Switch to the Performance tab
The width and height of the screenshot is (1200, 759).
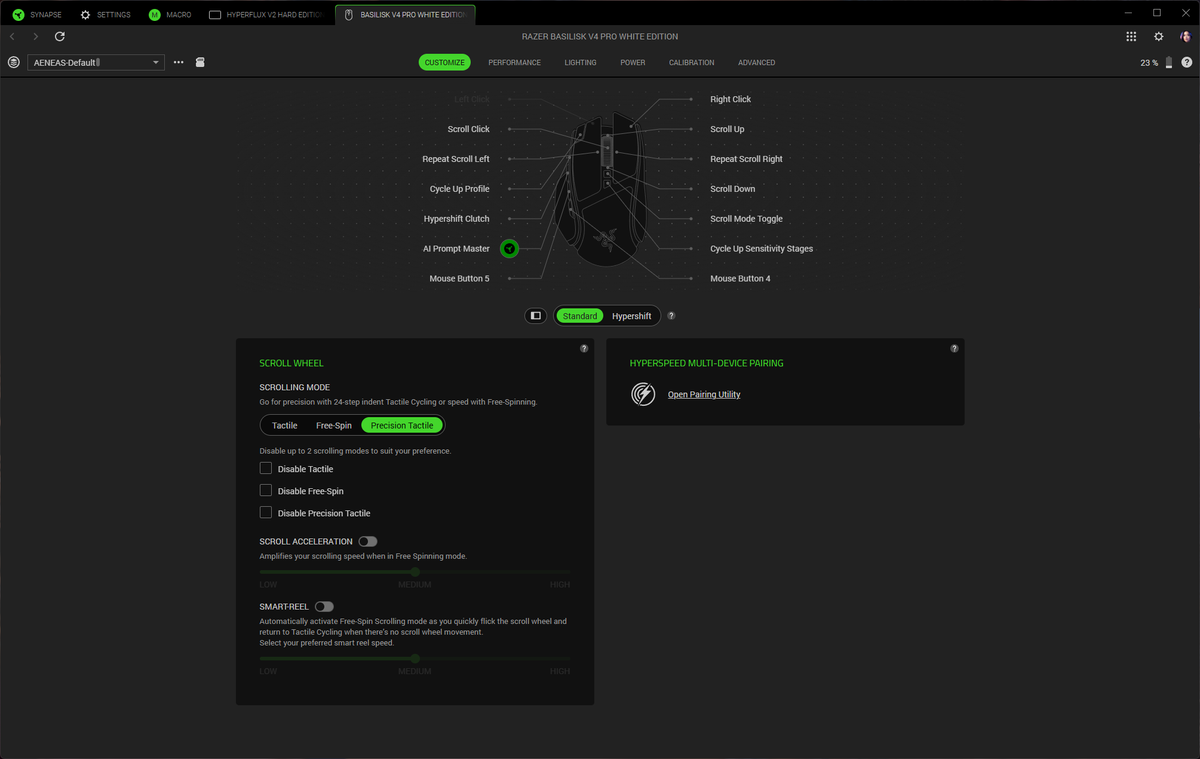click(x=514, y=62)
